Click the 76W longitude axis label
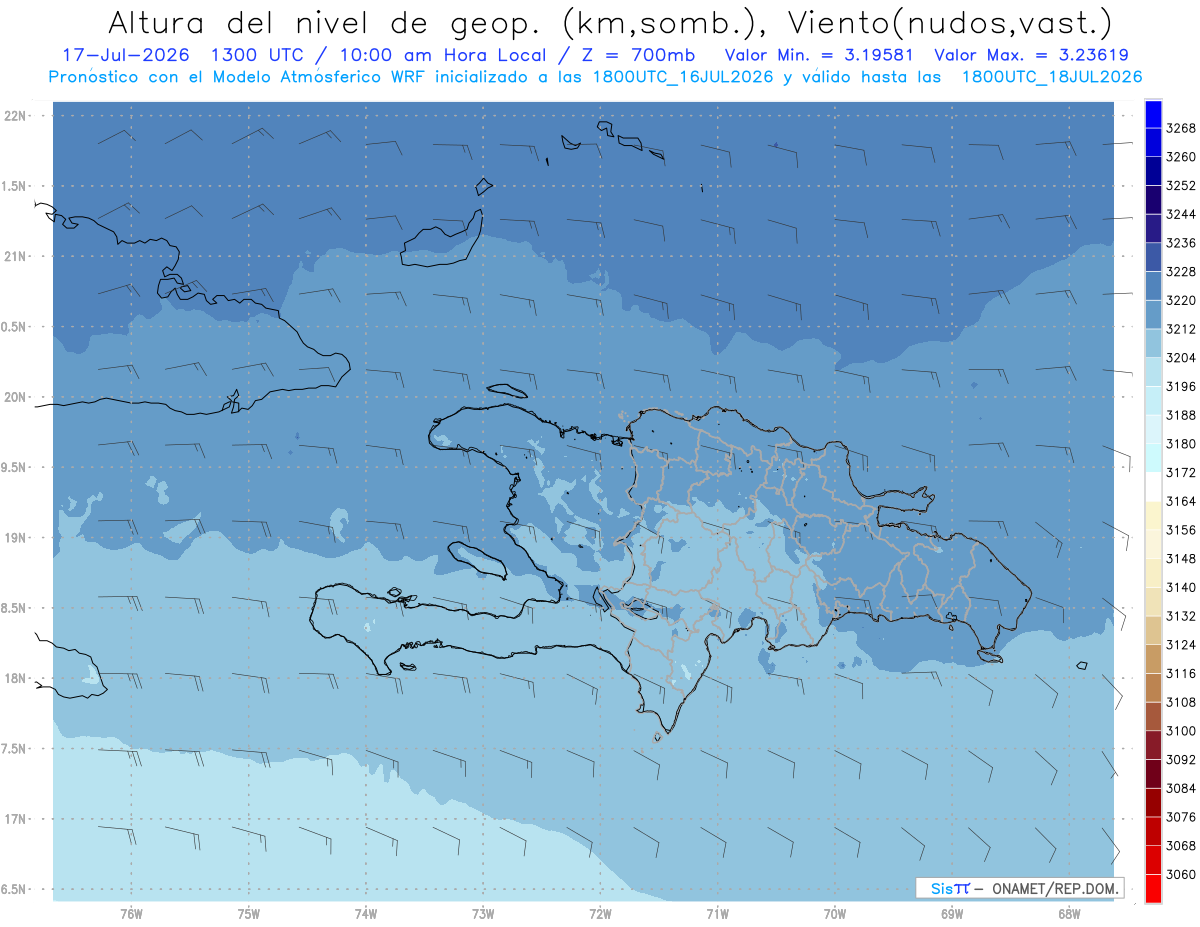The width and height of the screenshot is (1200, 927). (x=131, y=914)
